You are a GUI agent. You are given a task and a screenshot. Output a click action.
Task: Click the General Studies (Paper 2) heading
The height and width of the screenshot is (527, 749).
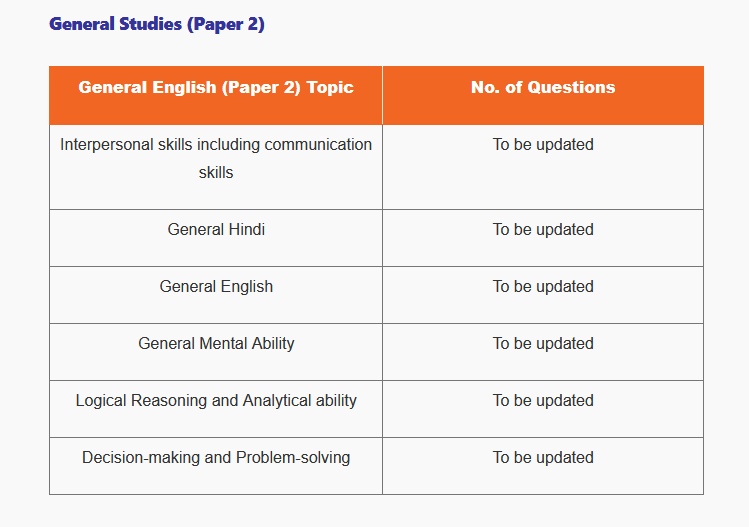pyautogui.click(x=157, y=24)
